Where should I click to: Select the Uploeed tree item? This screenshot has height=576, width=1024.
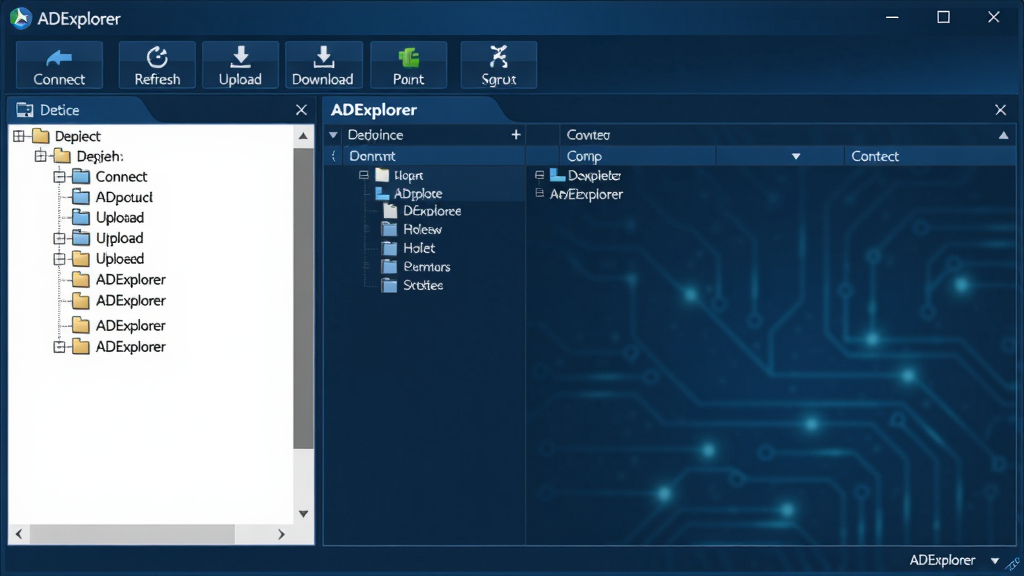(120, 259)
